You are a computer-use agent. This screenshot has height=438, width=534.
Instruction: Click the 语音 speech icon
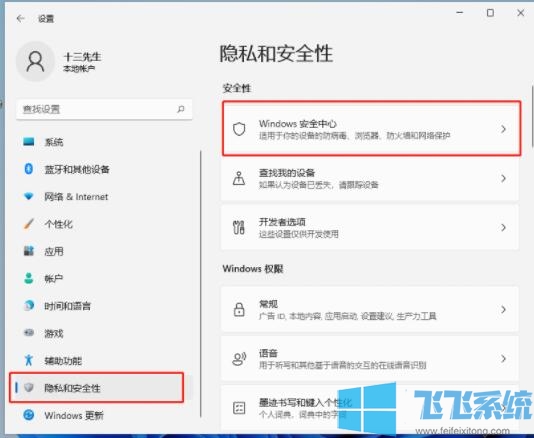click(239, 359)
